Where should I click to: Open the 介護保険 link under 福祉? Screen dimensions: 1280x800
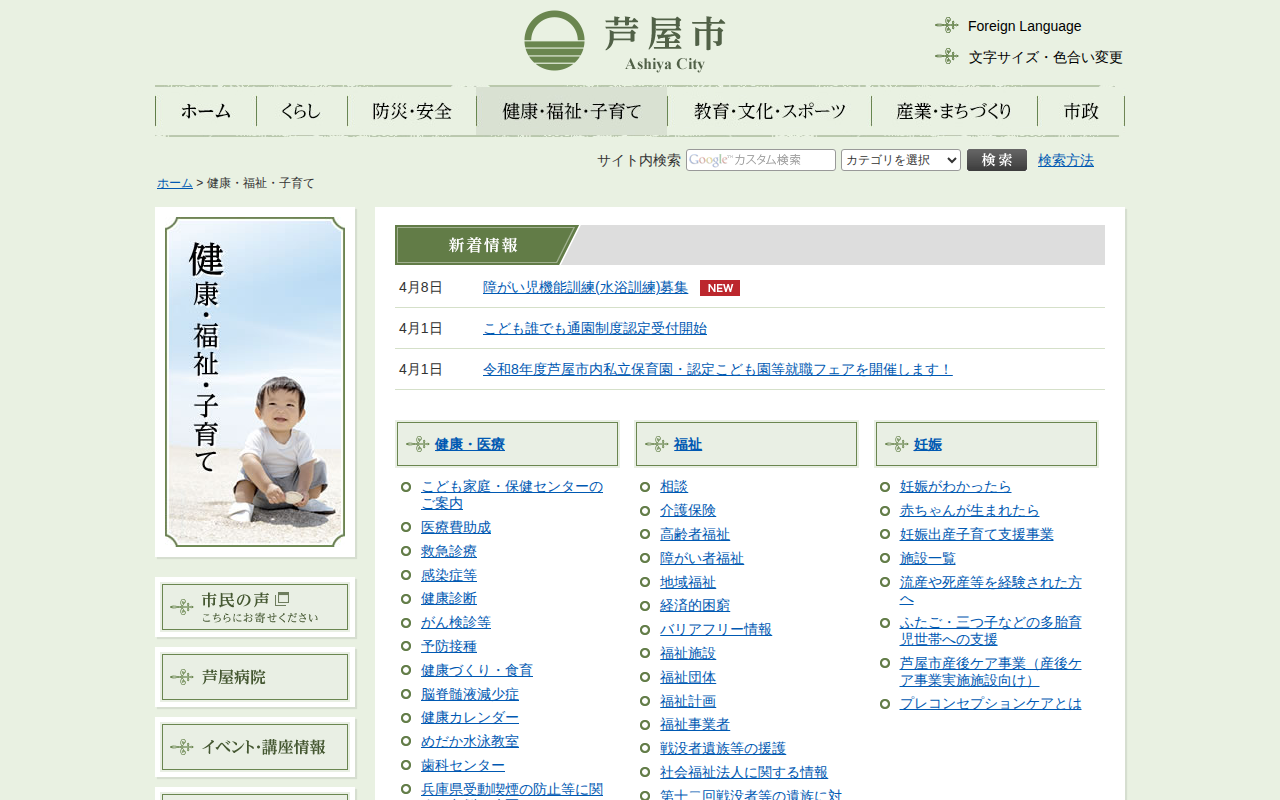click(687, 510)
